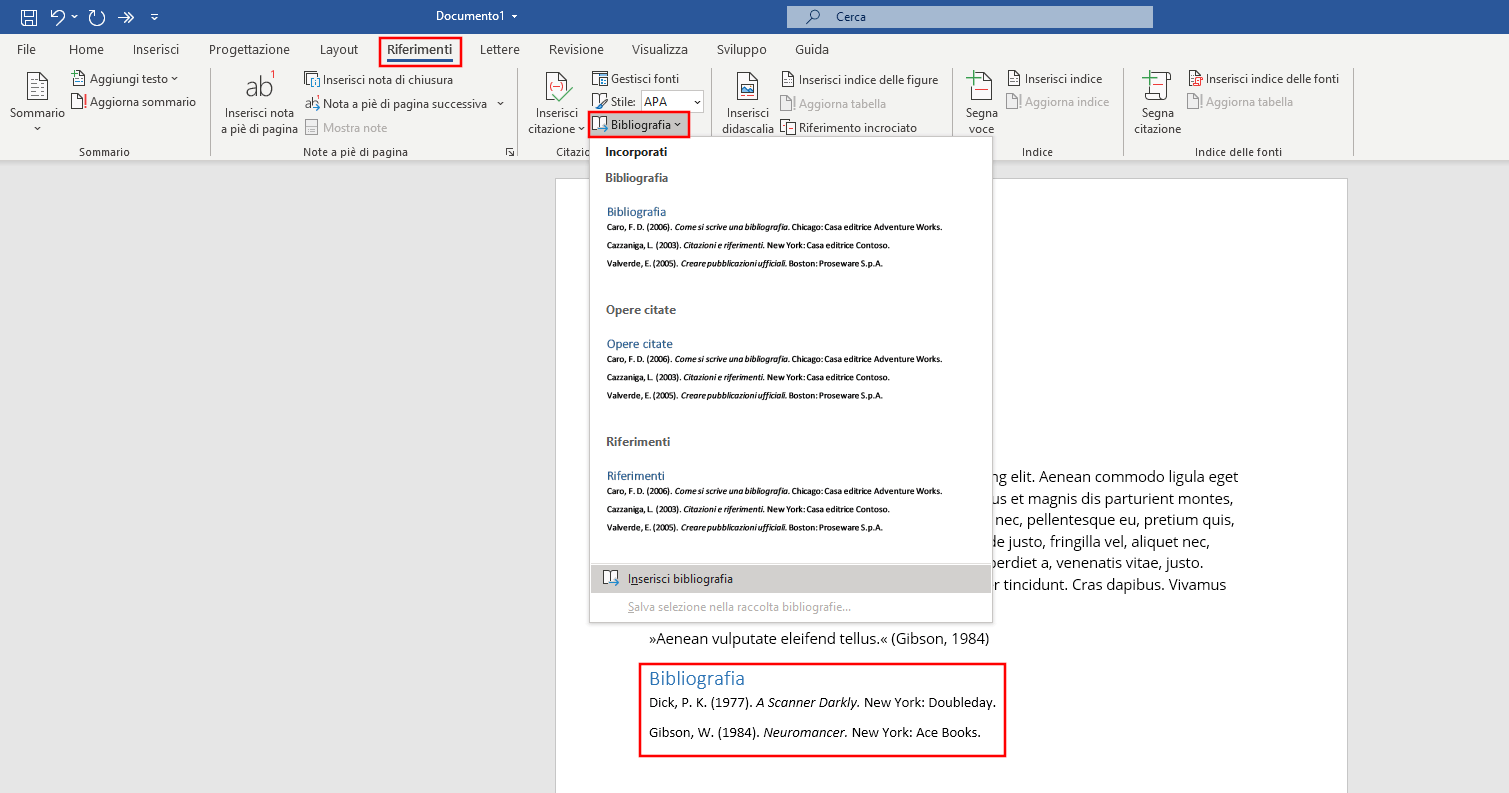Select Inserisci bibliografia menu entry
The width and height of the screenshot is (1509, 793).
680,579
